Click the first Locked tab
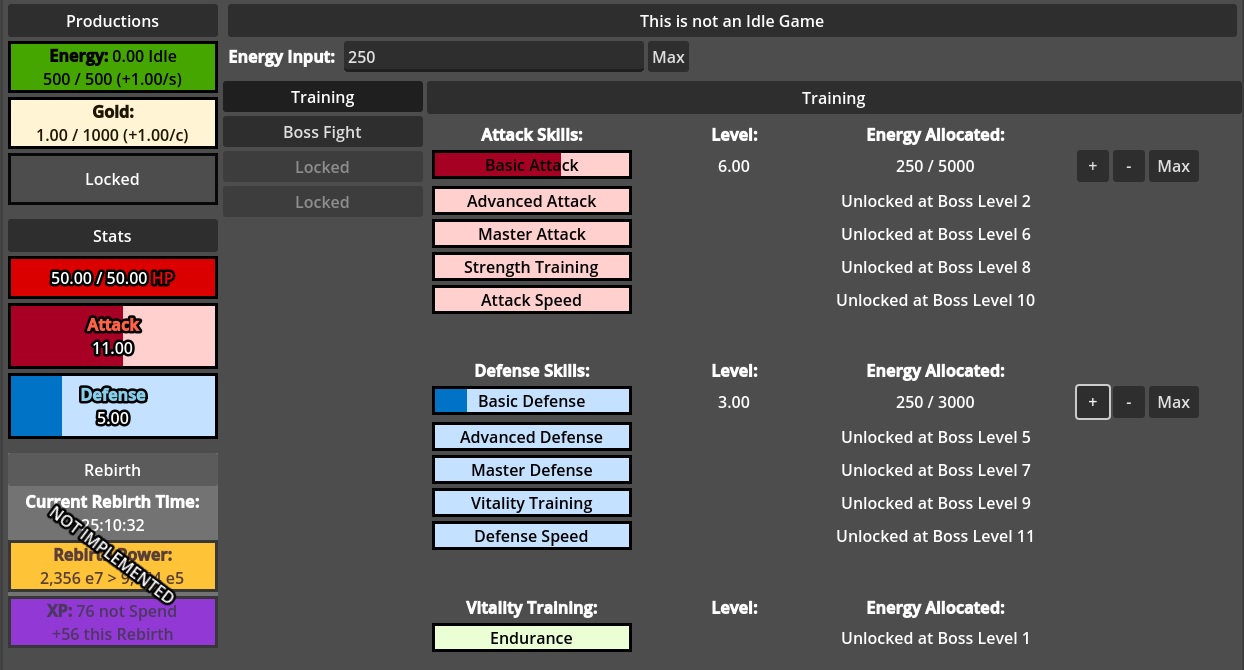1244x670 pixels. [322, 166]
